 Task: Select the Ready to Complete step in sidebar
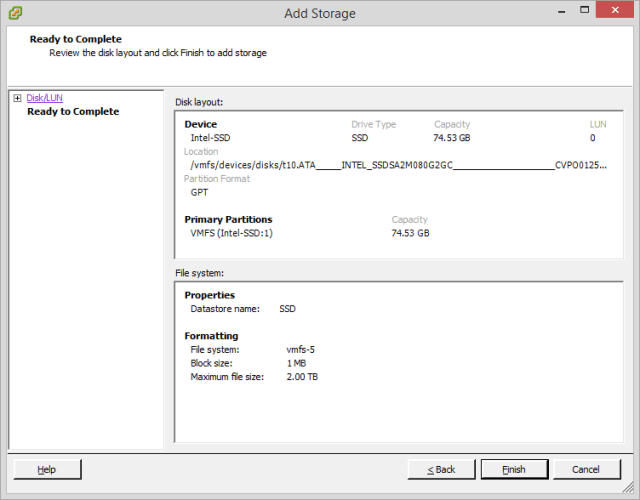73,111
